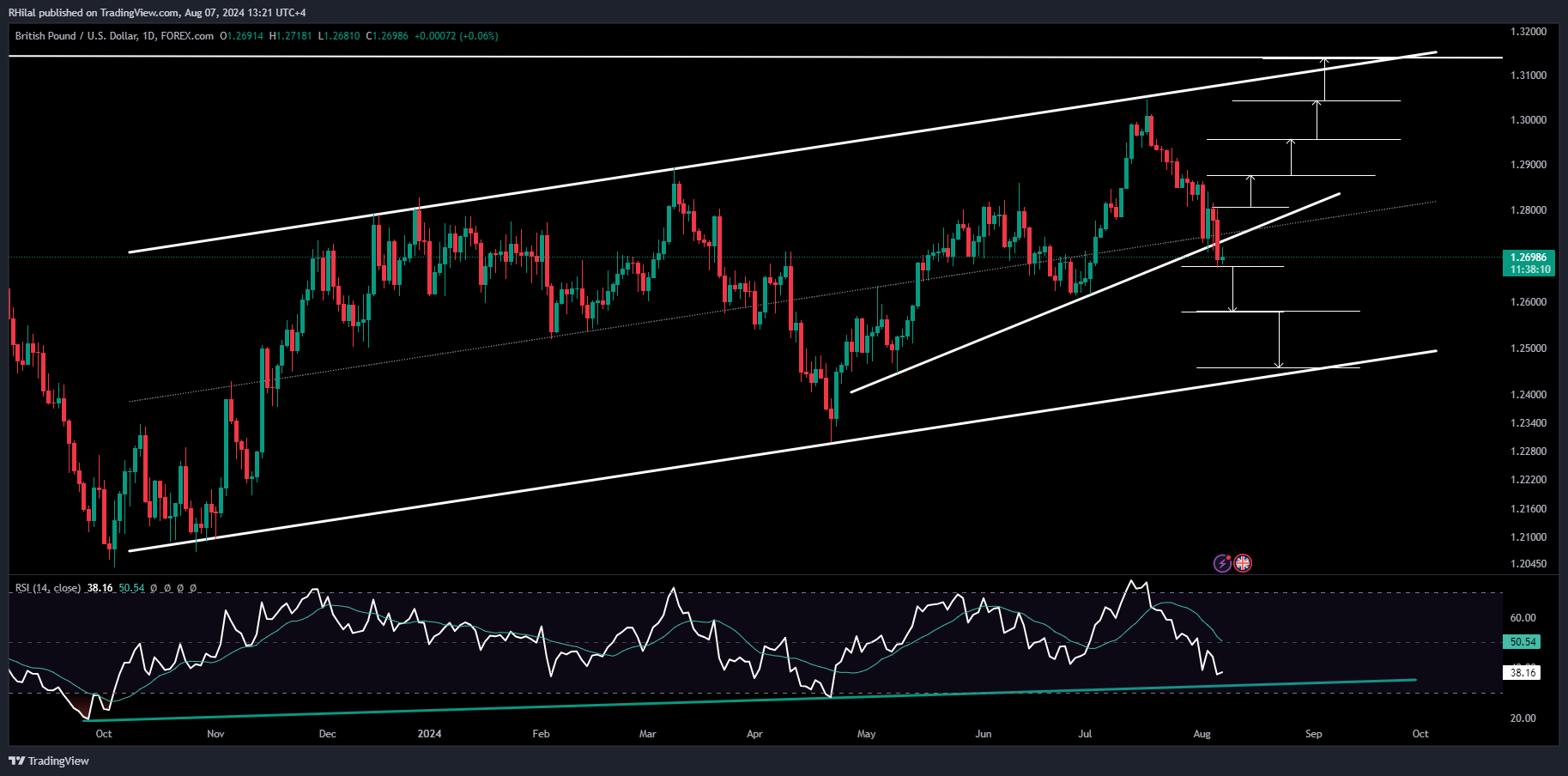Click the 20.00 RSI axis label

pos(1523,718)
